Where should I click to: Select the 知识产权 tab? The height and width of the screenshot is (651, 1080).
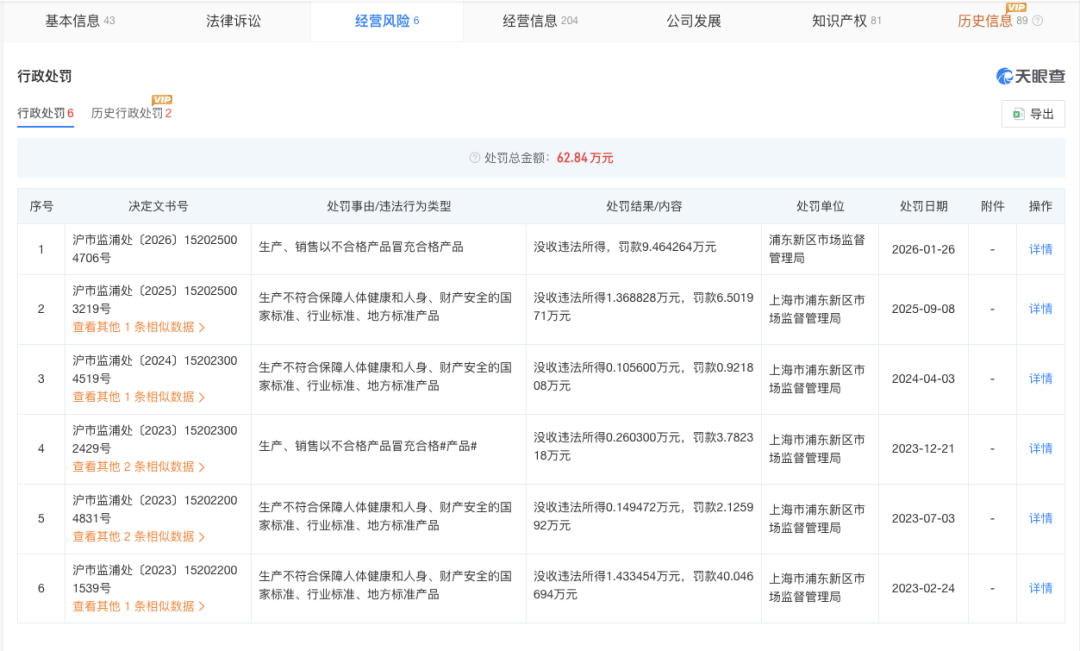click(847, 21)
